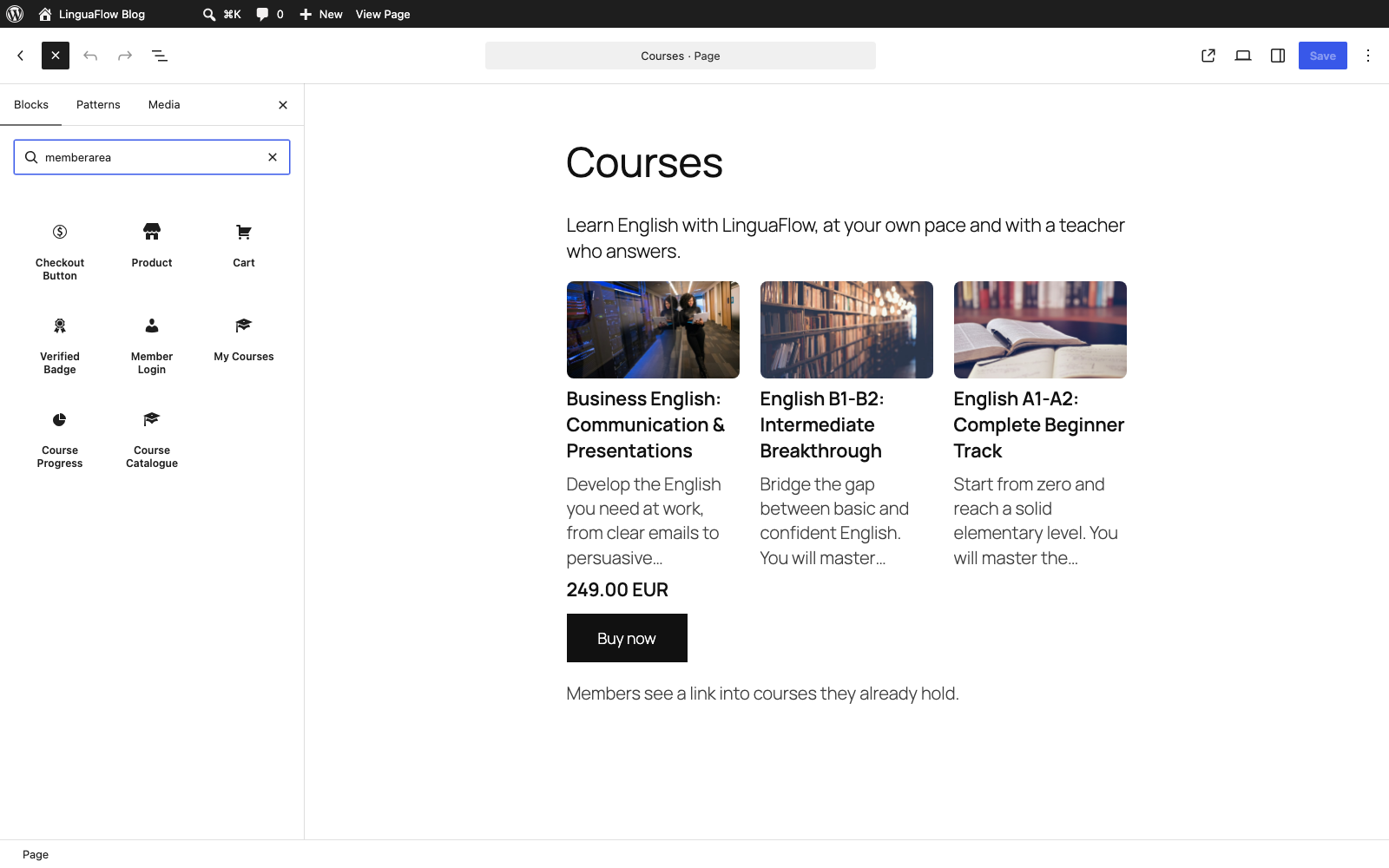
Task: Open the three-dot options menu
Action: pyautogui.click(x=1368, y=56)
